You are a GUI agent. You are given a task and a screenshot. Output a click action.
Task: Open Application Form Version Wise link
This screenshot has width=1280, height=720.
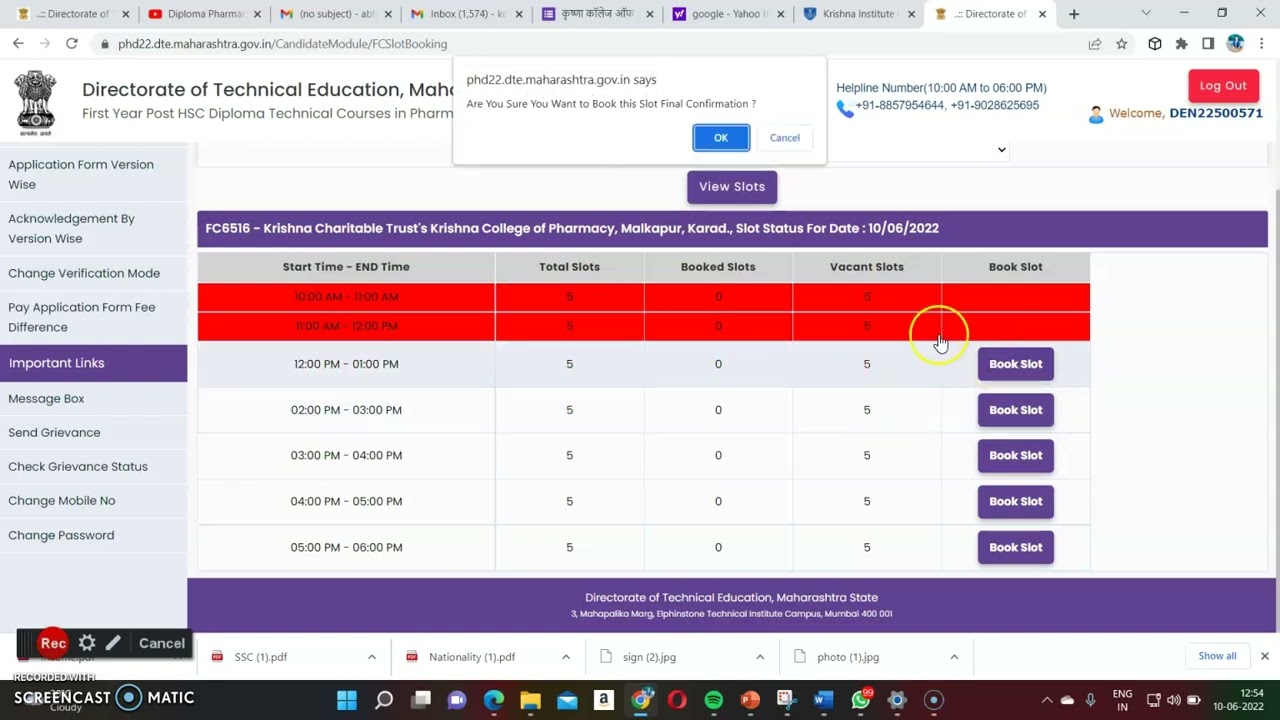click(x=81, y=175)
